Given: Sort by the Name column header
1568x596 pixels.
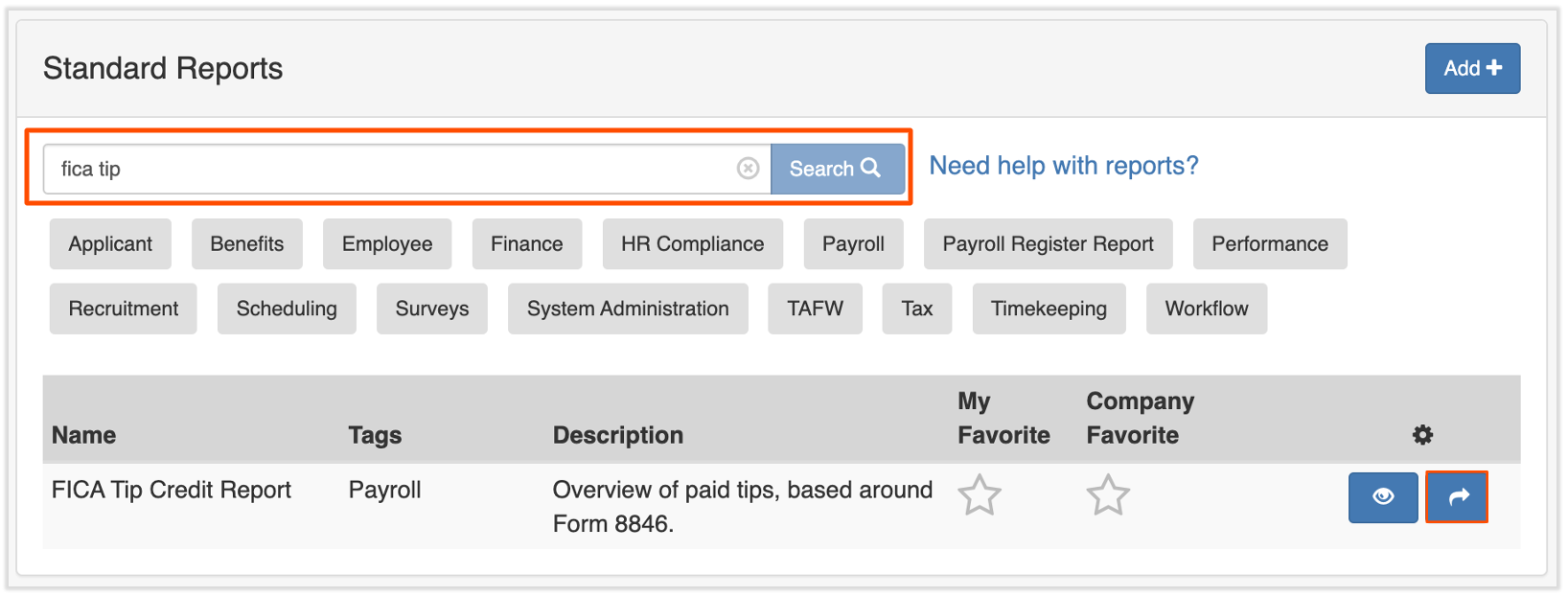Looking at the screenshot, I should tap(84, 435).
